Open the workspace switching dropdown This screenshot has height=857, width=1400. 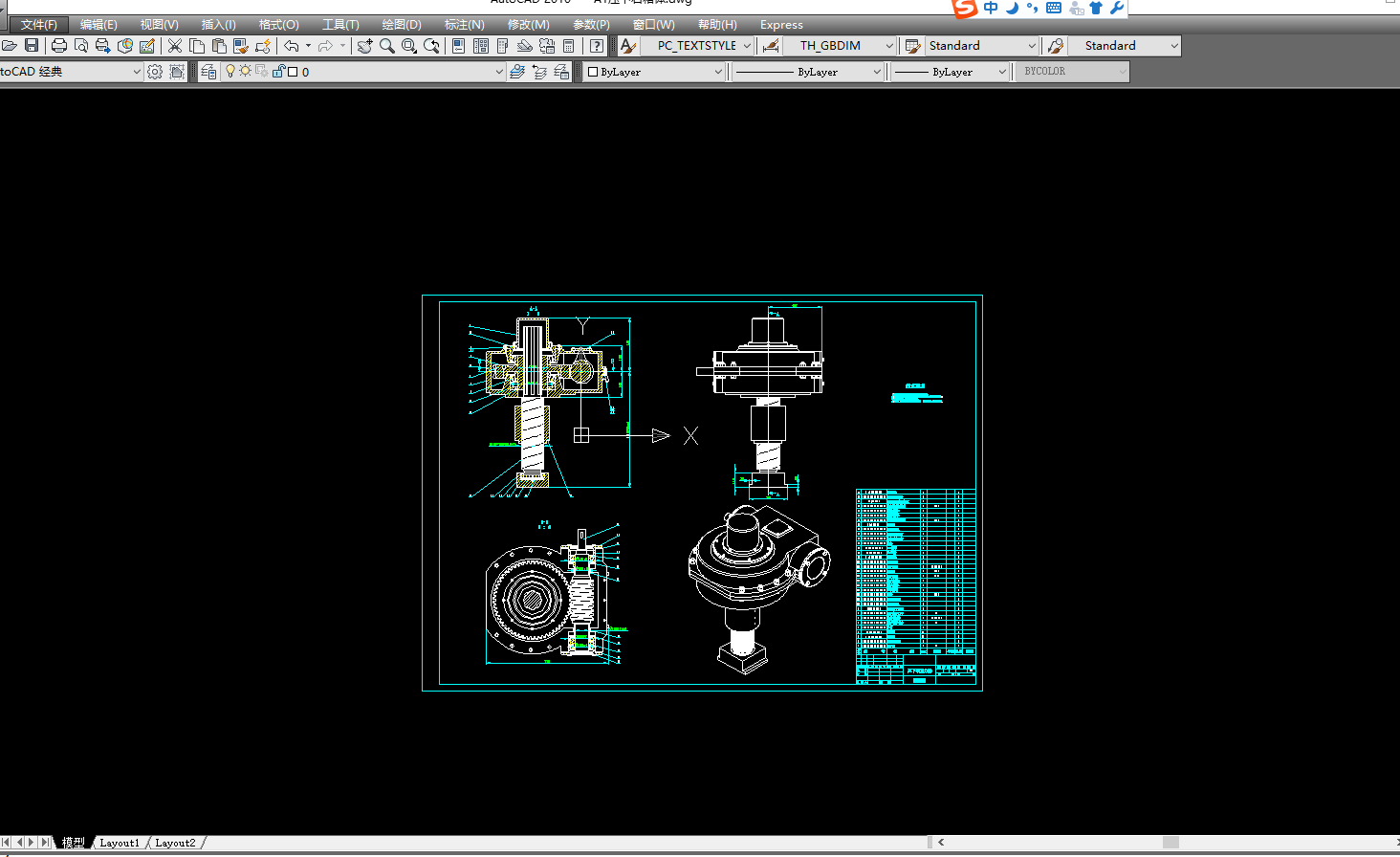pyautogui.click(x=137, y=72)
